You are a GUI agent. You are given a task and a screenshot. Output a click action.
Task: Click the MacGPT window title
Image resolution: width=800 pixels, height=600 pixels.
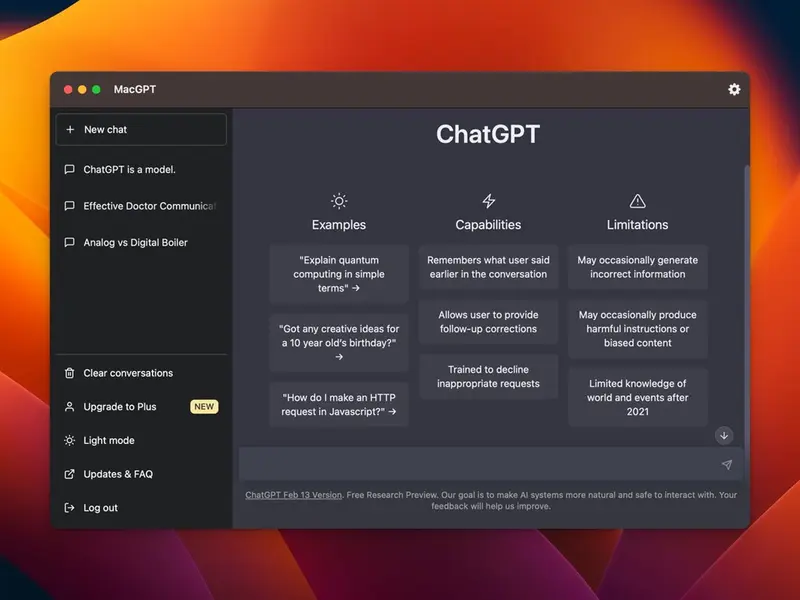click(135, 89)
